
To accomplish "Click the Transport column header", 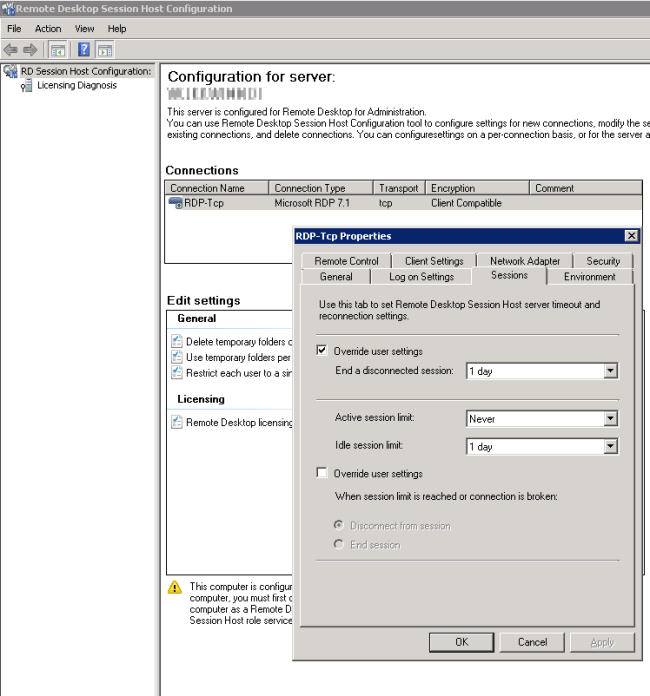I will click(x=399, y=188).
